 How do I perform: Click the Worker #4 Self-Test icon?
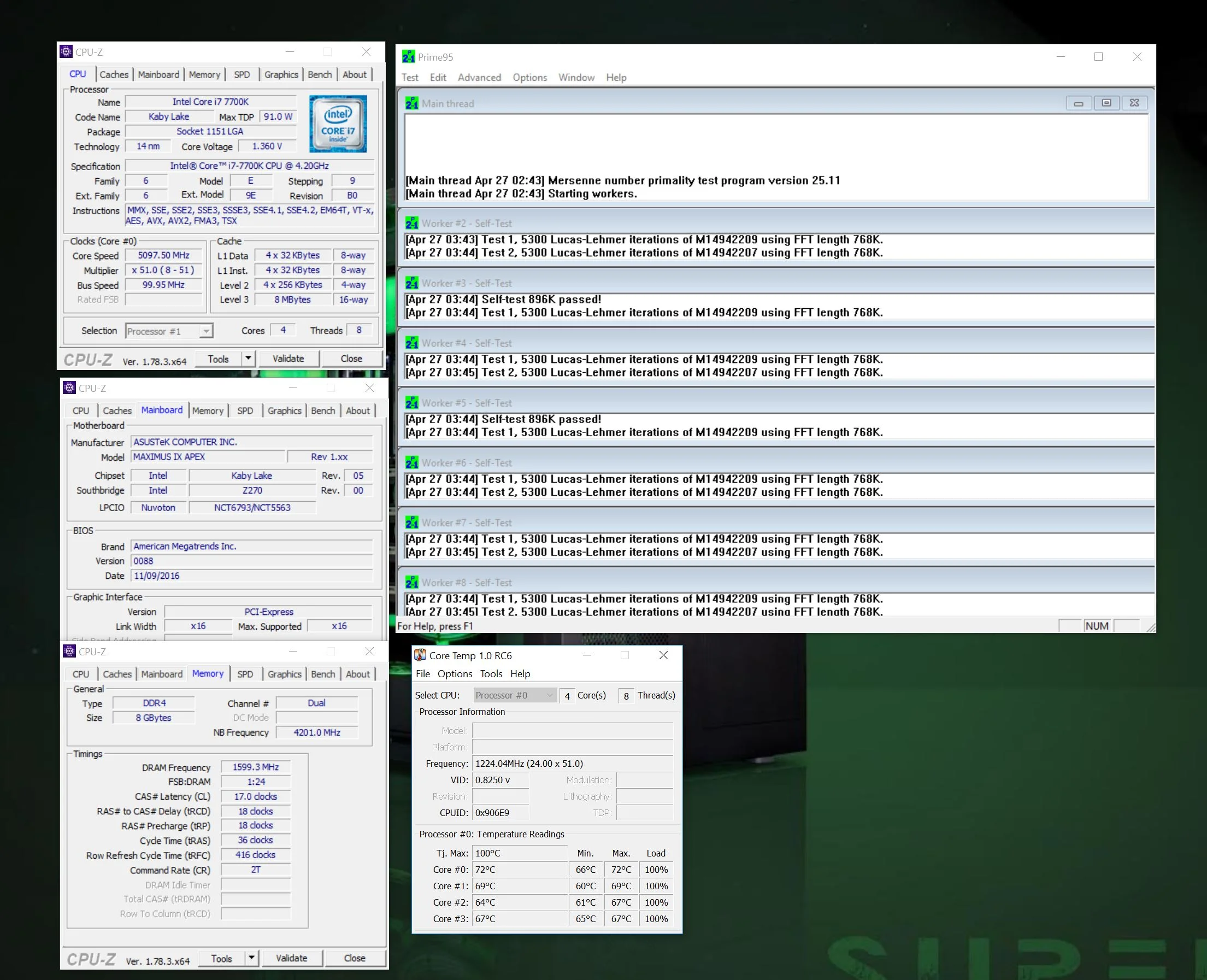tap(412, 343)
